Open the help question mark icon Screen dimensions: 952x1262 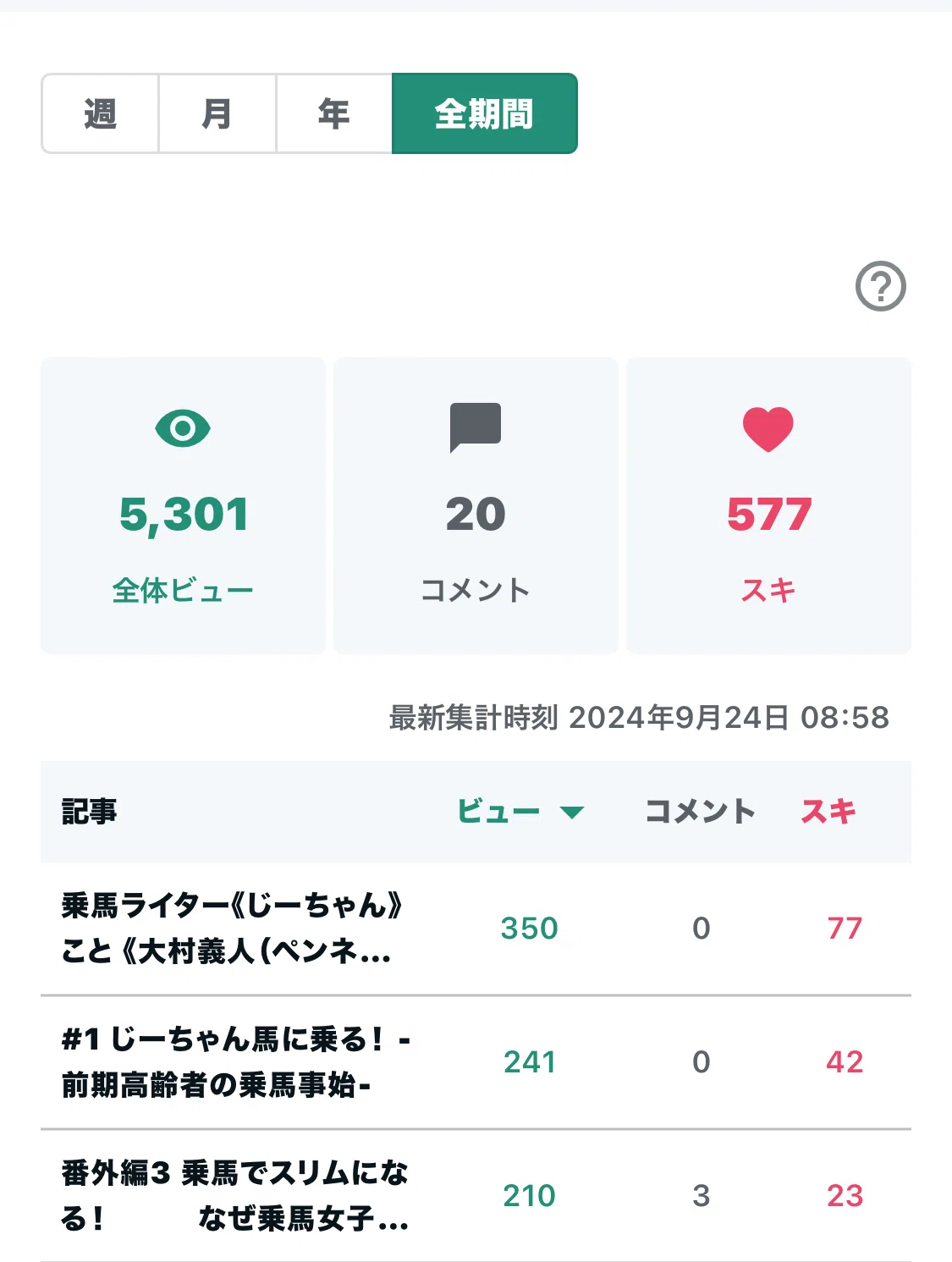(x=880, y=286)
